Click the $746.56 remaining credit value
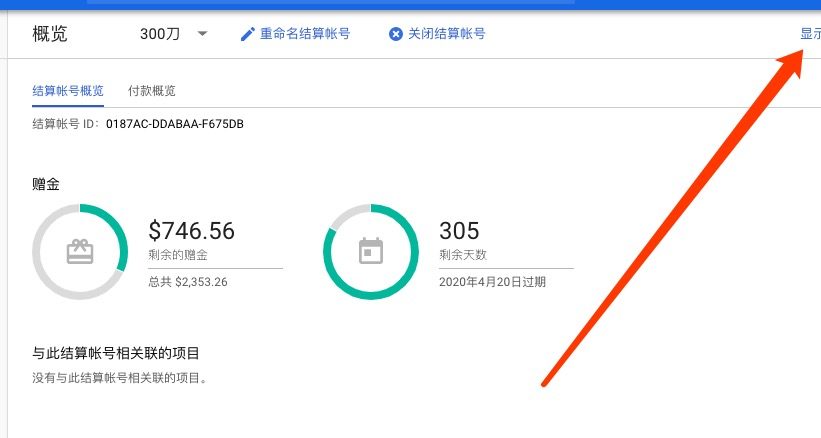 coord(192,231)
